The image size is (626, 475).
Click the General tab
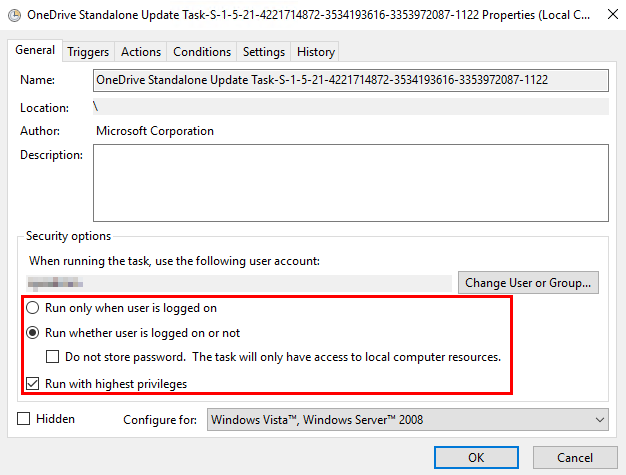(35, 51)
